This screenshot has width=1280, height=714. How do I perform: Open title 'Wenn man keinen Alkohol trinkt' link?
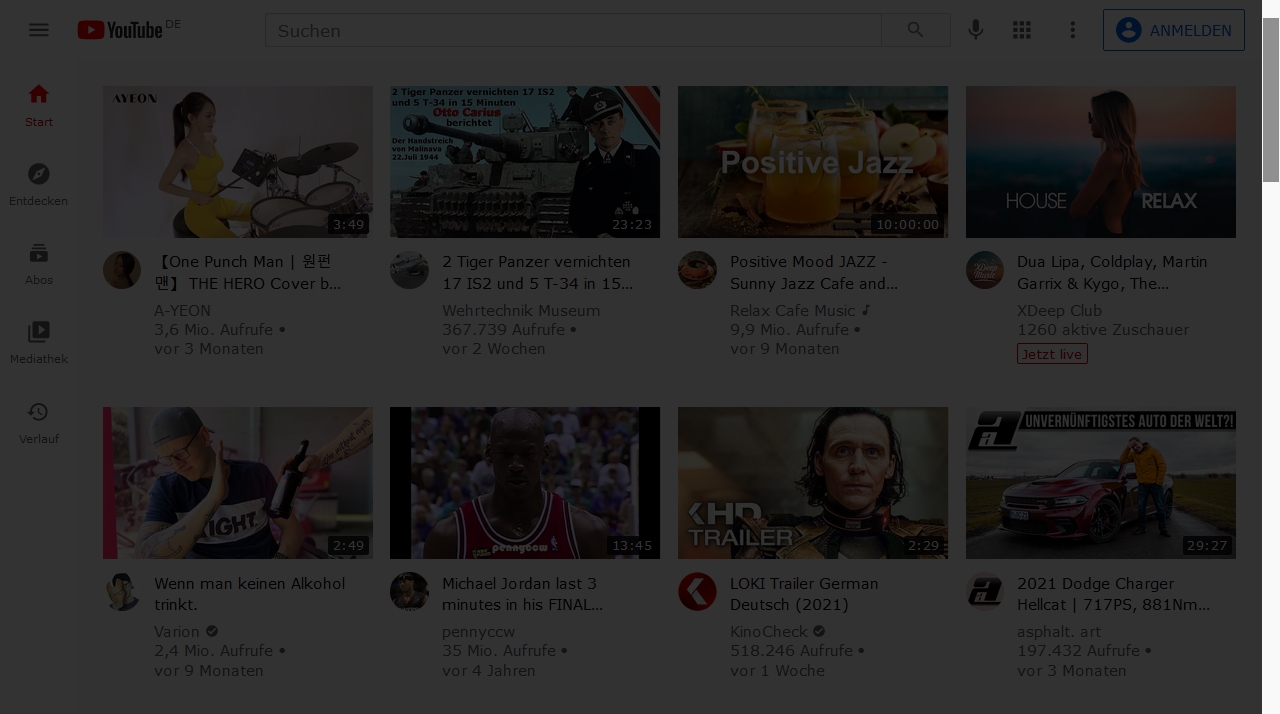tap(249, 594)
